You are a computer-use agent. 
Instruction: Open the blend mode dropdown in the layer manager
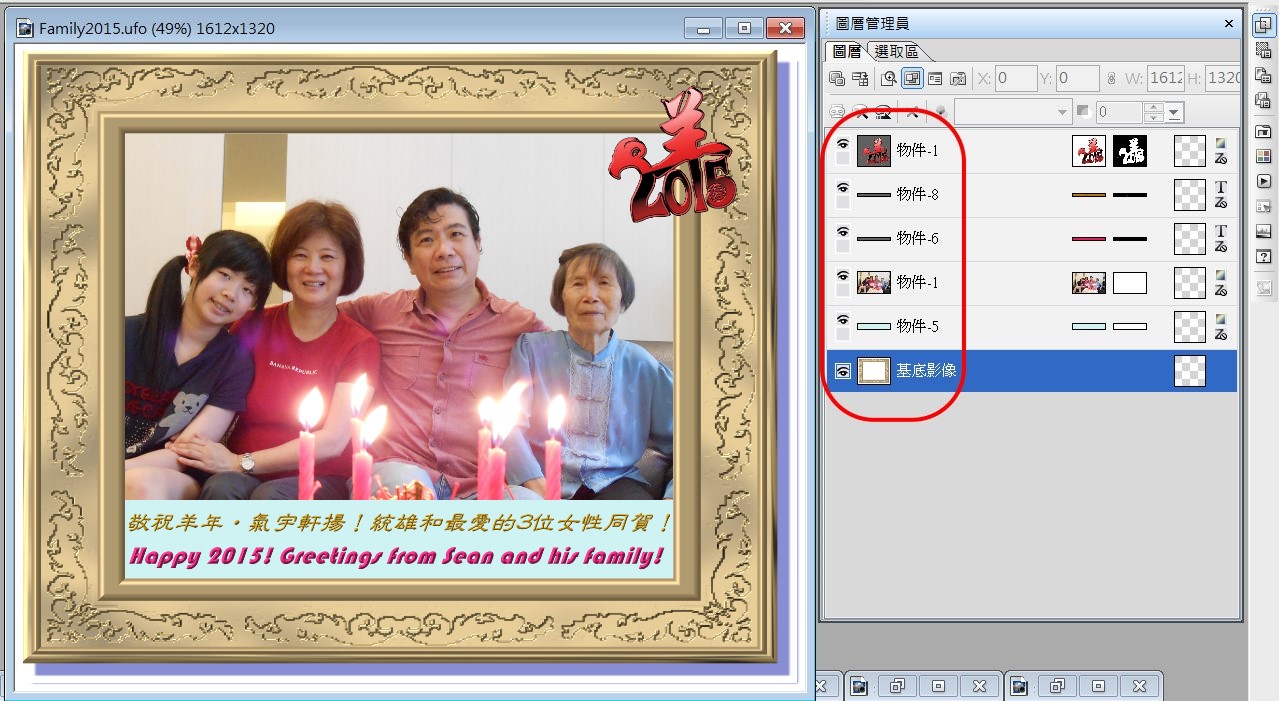(1012, 113)
